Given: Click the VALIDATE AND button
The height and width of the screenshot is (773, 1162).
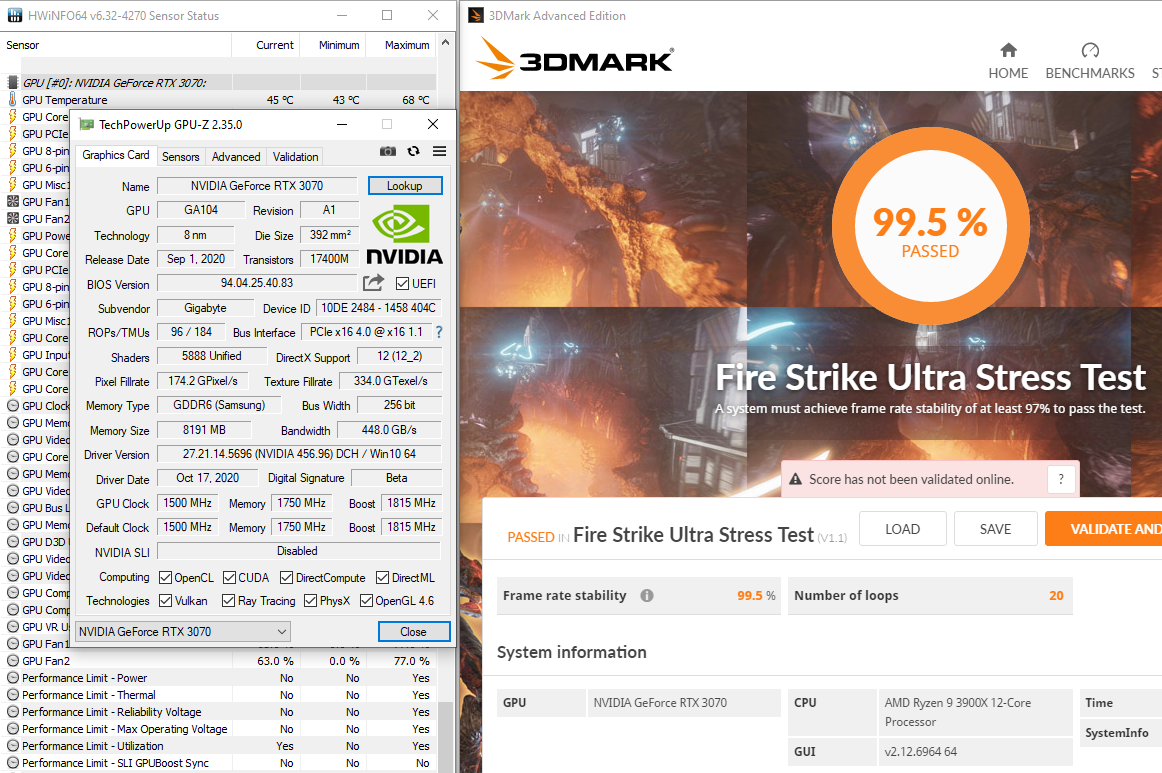Looking at the screenshot, I should tap(1103, 528).
